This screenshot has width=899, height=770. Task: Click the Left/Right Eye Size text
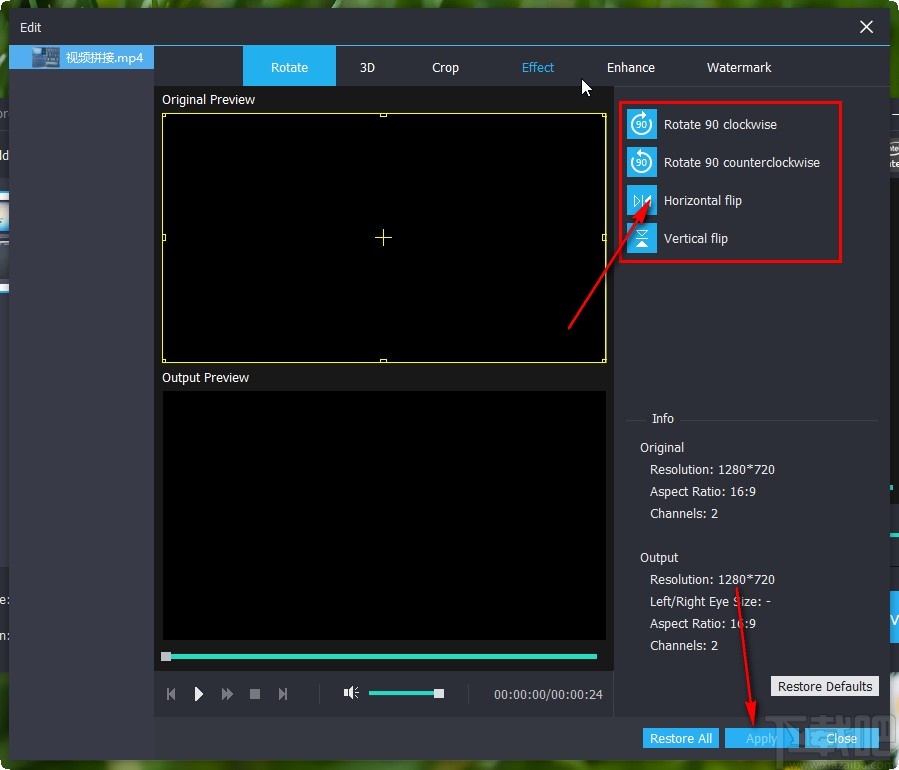[710, 601]
